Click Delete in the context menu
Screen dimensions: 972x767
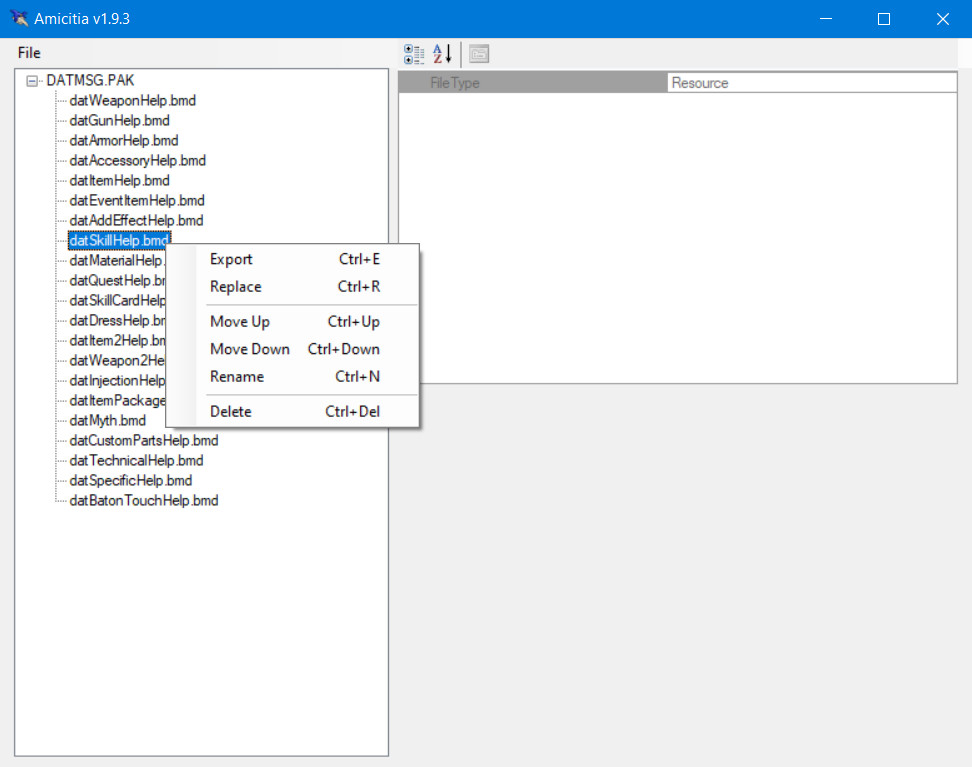(231, 412)
